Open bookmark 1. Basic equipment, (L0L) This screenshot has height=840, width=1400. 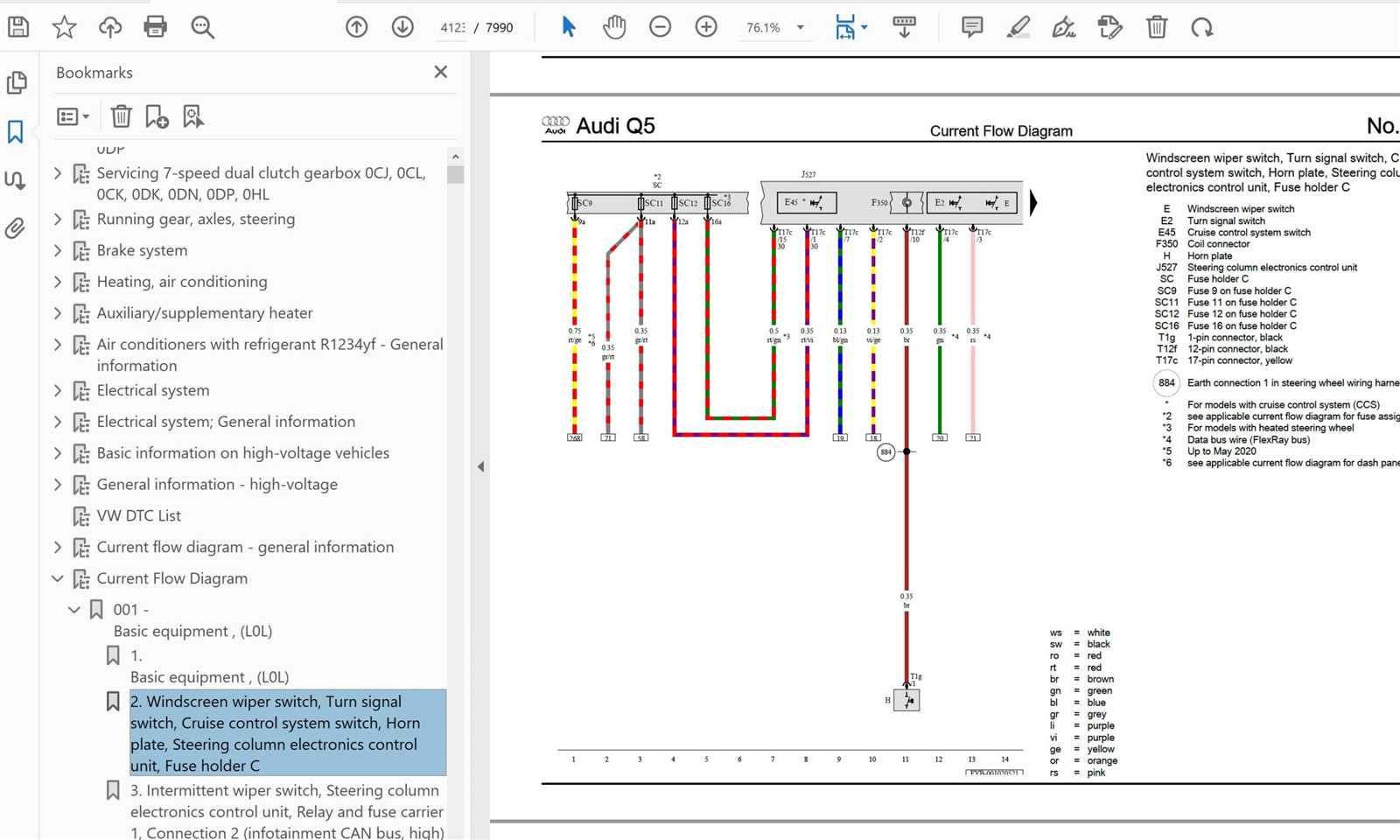point(209,667)
